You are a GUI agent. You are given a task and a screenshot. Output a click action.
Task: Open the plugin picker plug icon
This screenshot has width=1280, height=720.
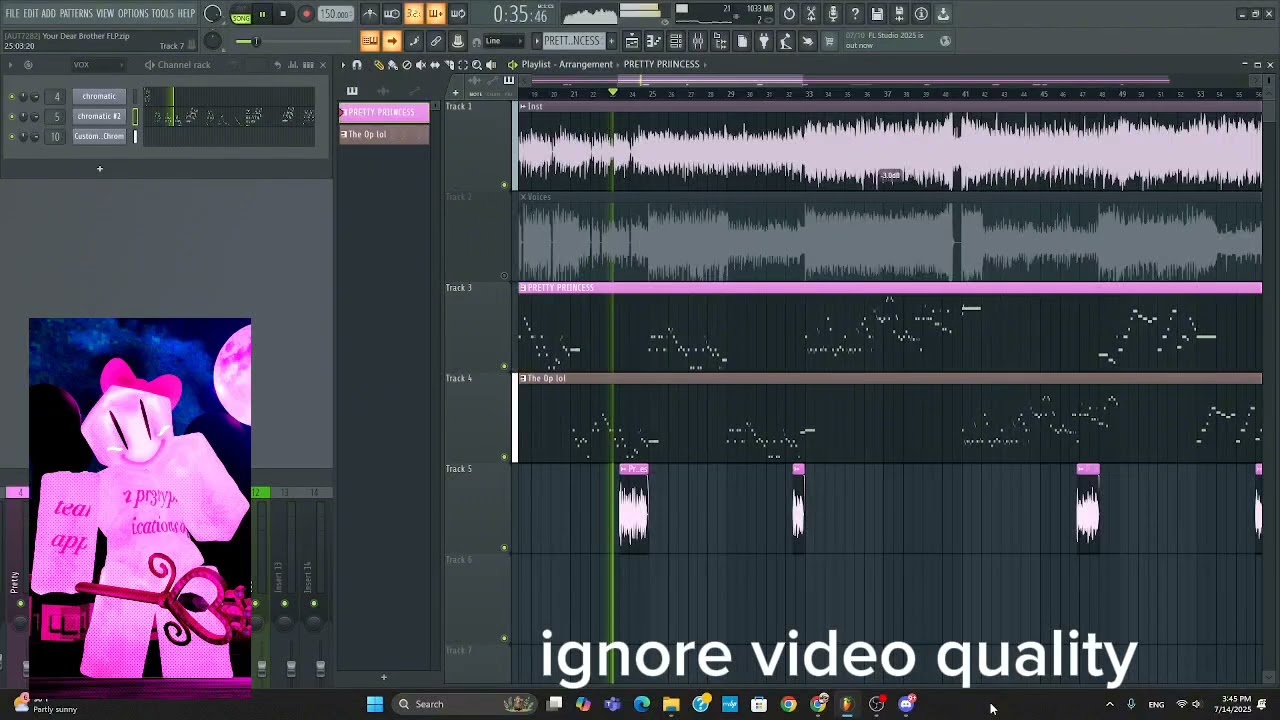click(764, 41)
